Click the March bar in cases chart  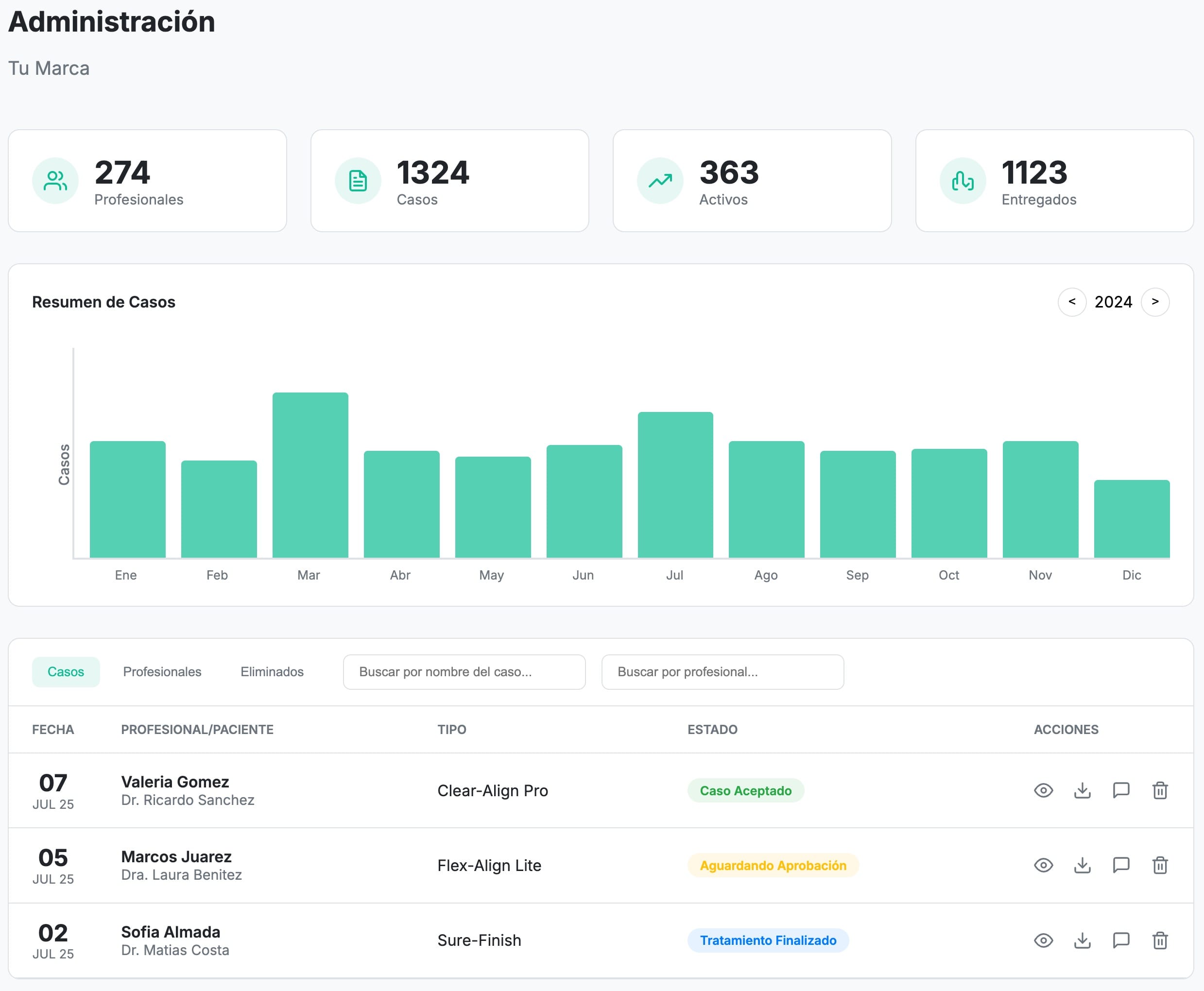click(310, 475)
